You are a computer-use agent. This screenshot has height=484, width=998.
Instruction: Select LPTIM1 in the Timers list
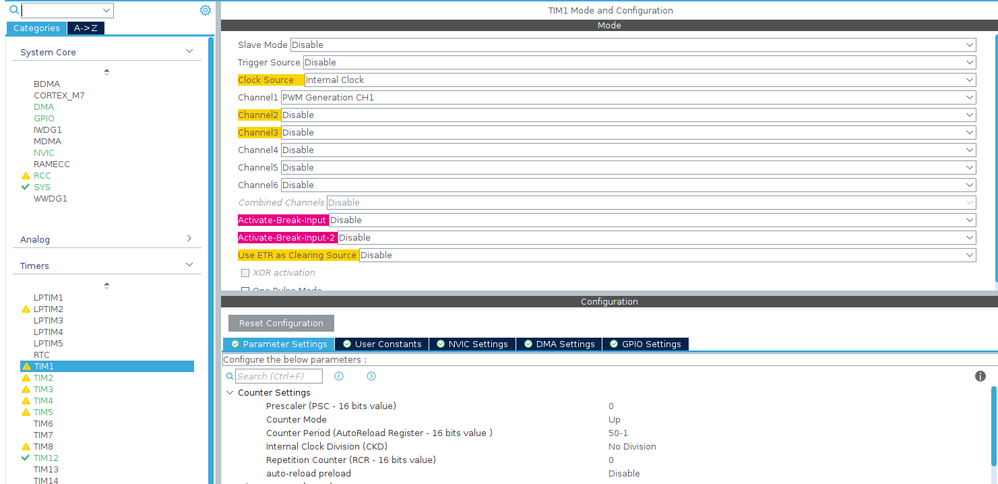click(x=48, y=297)
